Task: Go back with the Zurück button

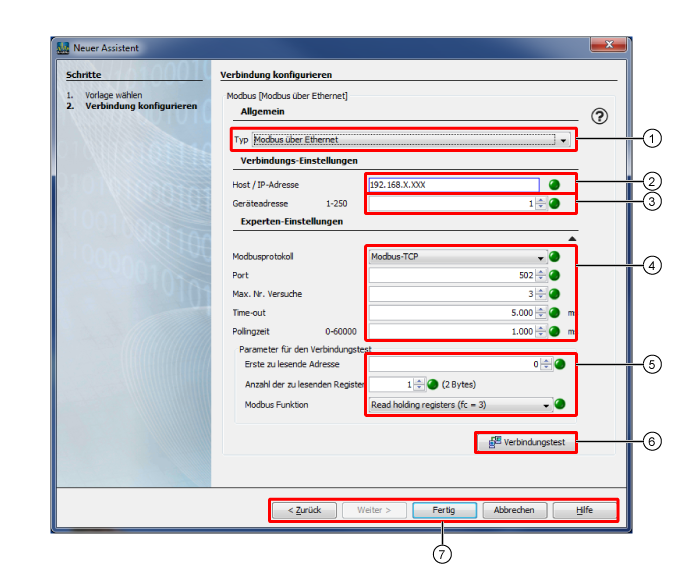Action: tap(304, 510)
